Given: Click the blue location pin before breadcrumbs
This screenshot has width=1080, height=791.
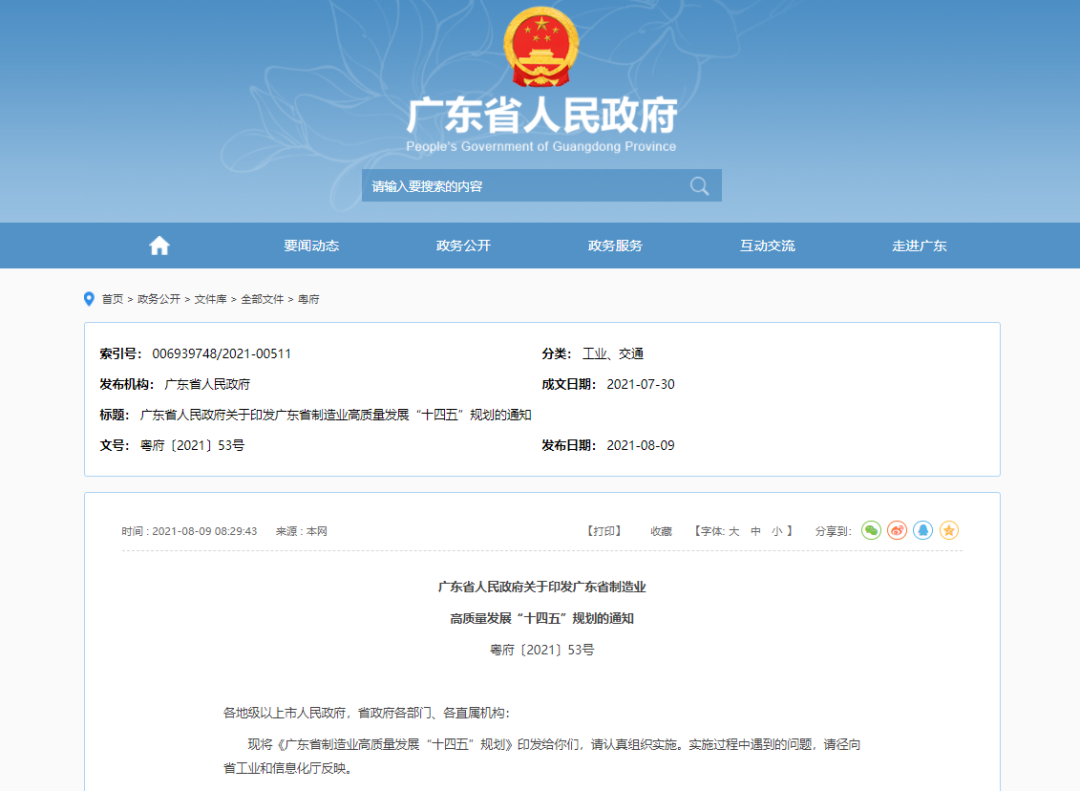Looking at the screenshot, I should (89, 299).
